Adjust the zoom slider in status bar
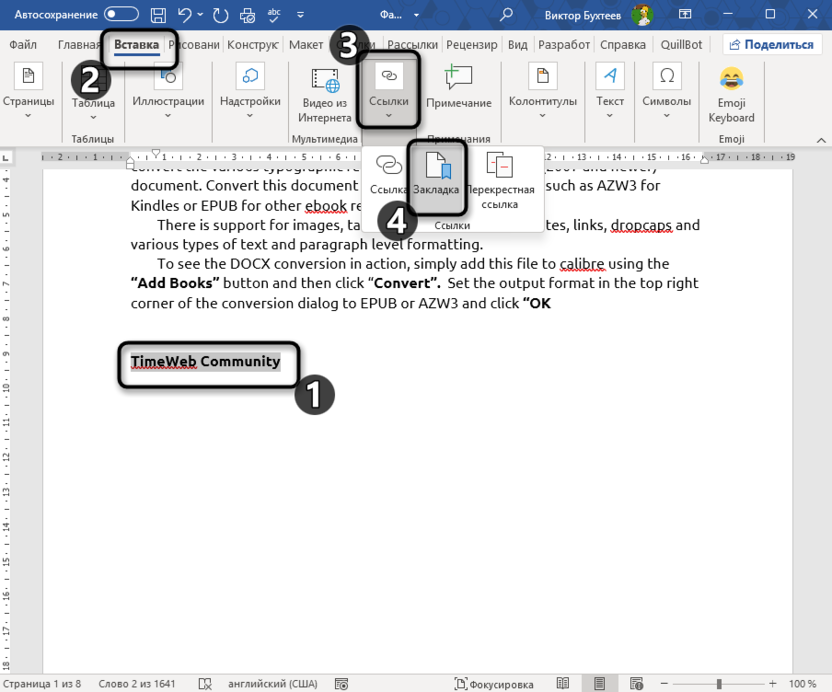Image resolution: width=832 pixels, height=692 pixels. coord(718,683)
